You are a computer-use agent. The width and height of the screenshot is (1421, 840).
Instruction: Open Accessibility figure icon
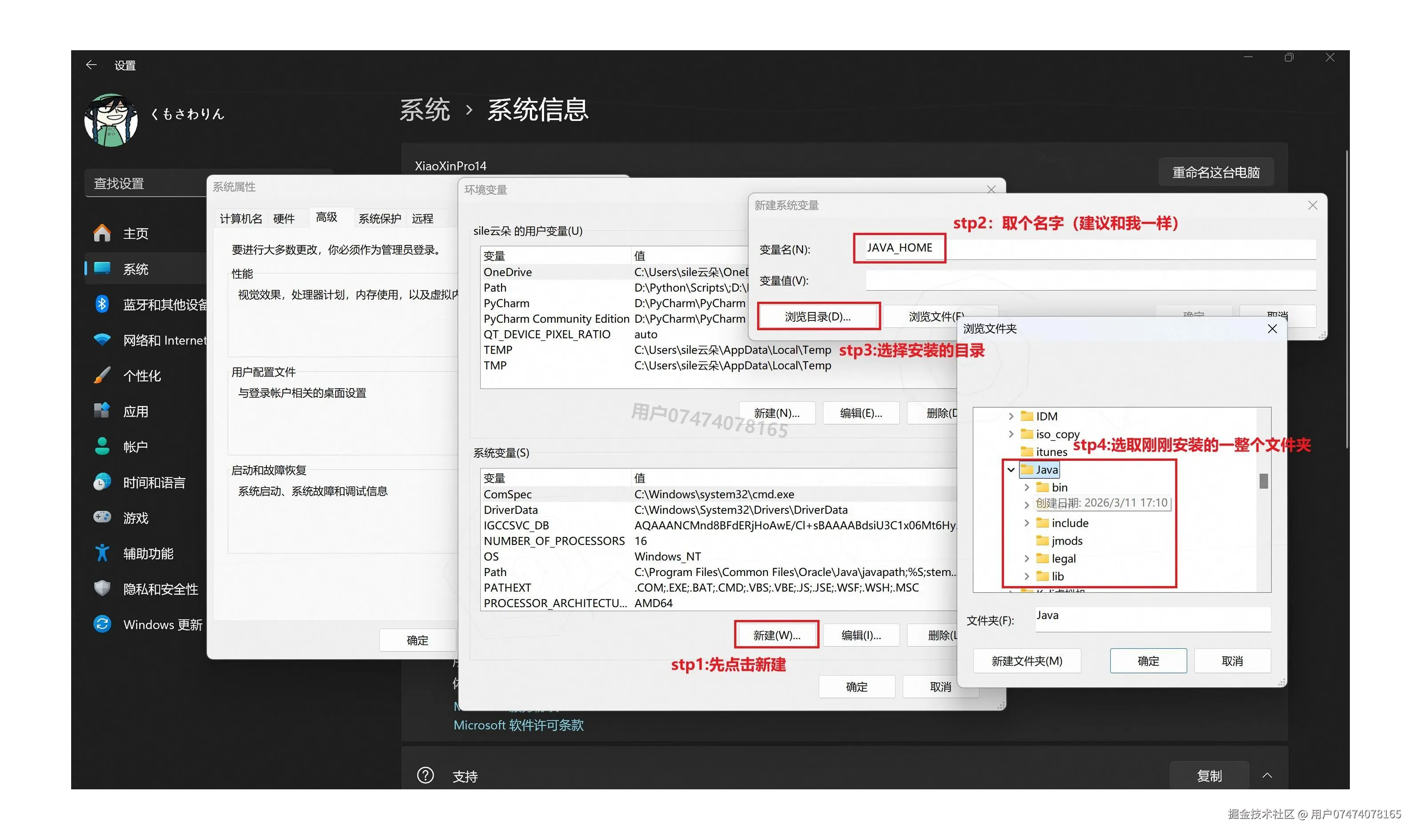coord(102,552)
